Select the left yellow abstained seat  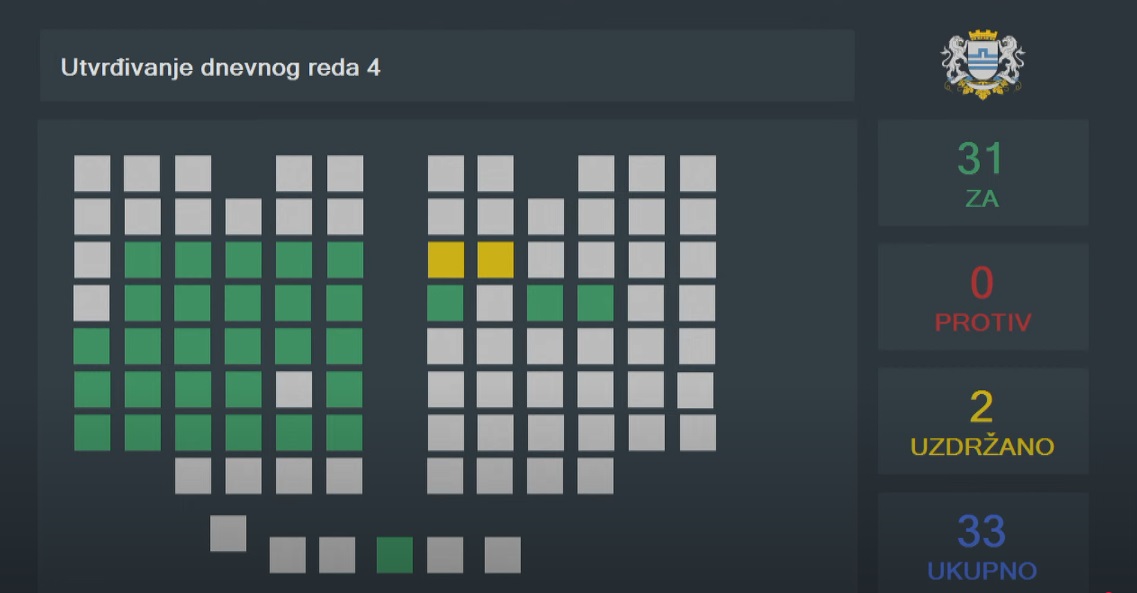coord(445,260)
